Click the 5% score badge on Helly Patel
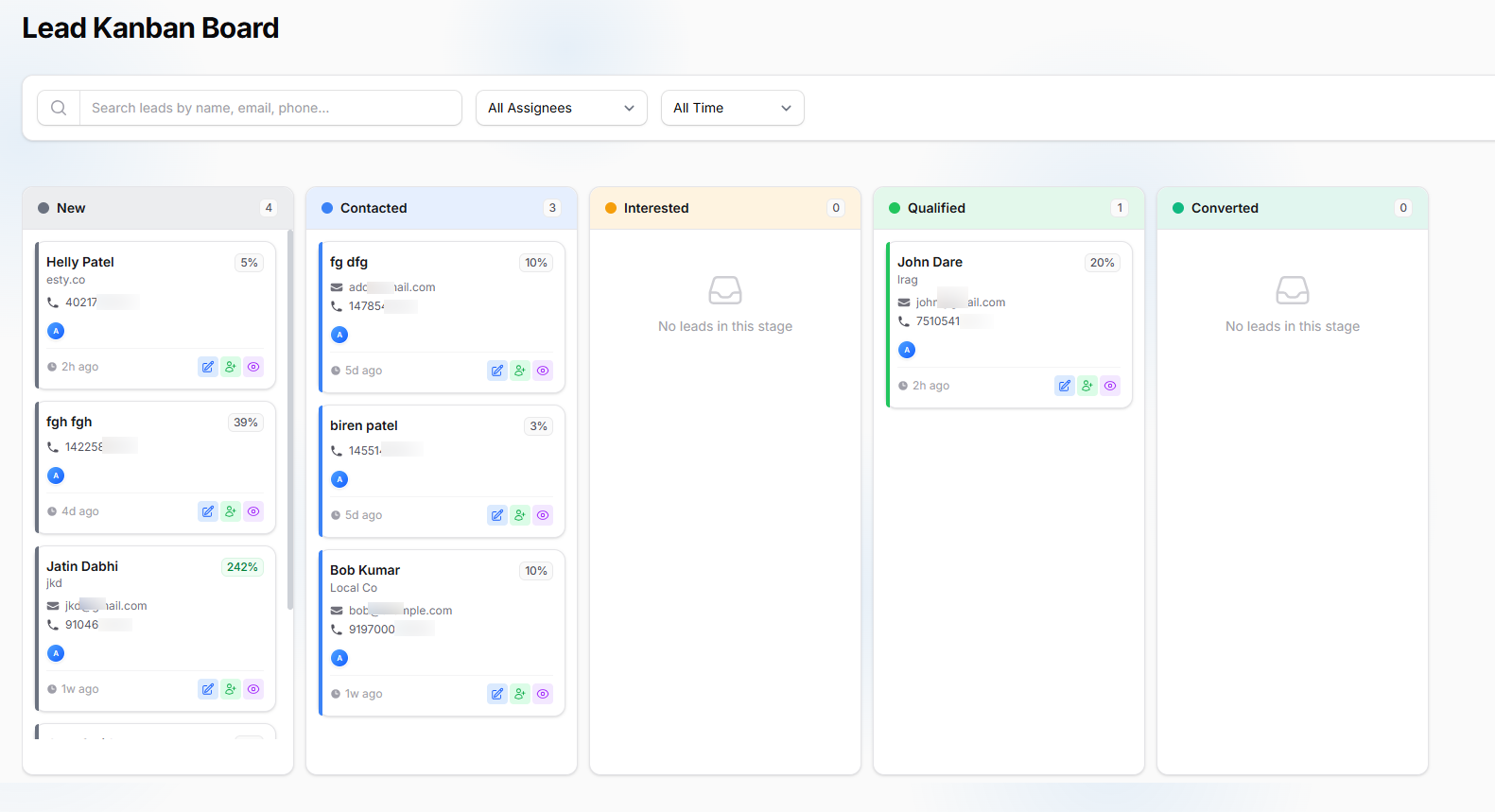 pyautogui.click(x=249, y=263)
